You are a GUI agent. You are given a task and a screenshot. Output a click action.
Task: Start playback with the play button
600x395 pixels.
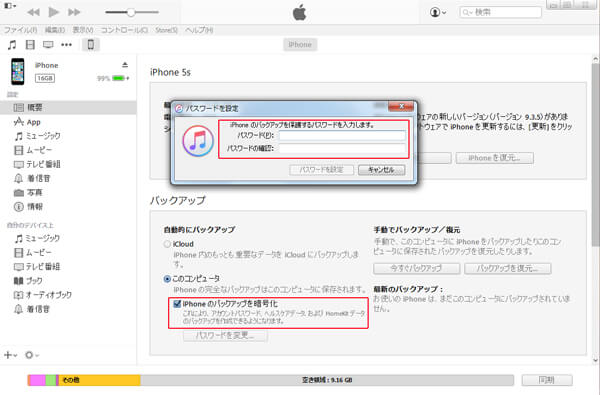54,12
